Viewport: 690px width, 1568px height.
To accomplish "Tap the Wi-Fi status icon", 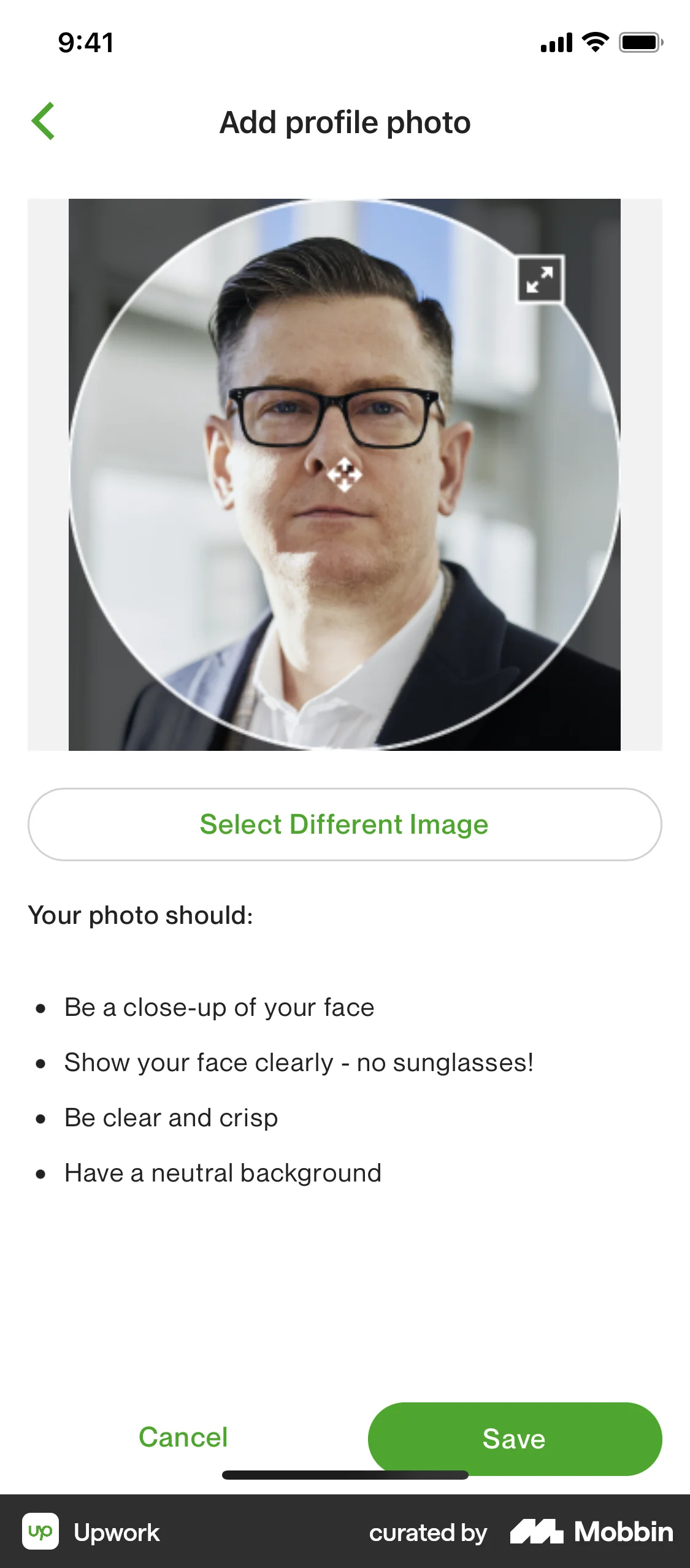I will click(x=595, y=42).
